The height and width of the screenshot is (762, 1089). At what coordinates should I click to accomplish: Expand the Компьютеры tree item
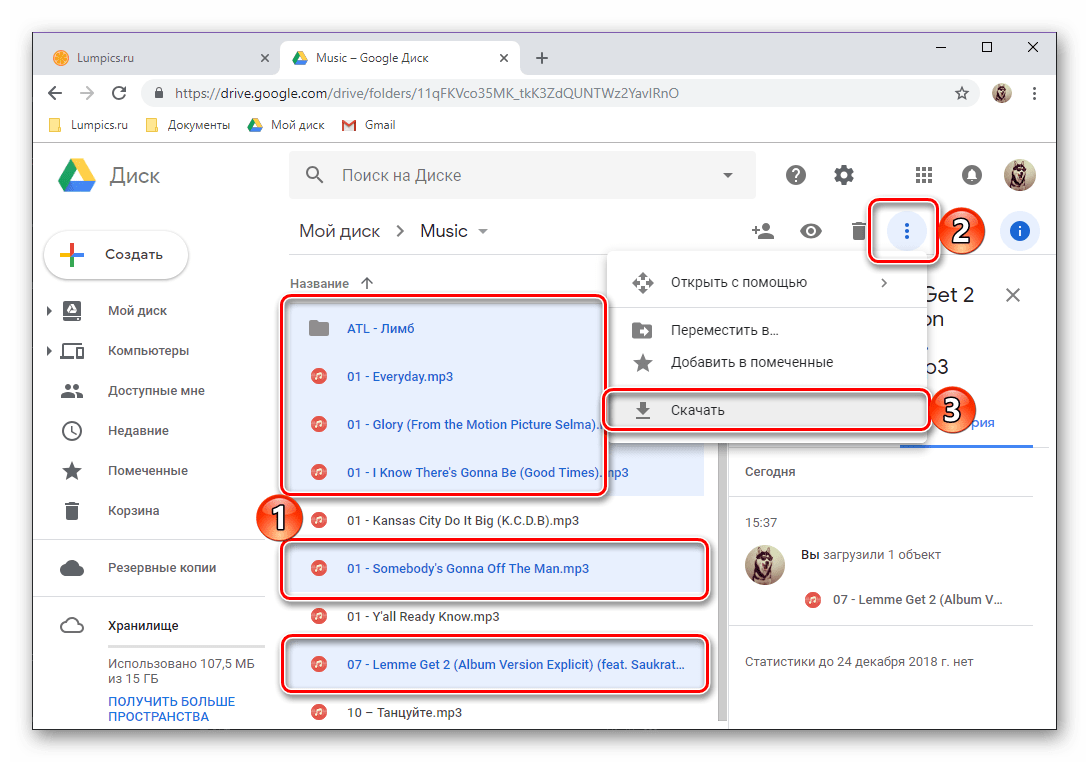49,351
